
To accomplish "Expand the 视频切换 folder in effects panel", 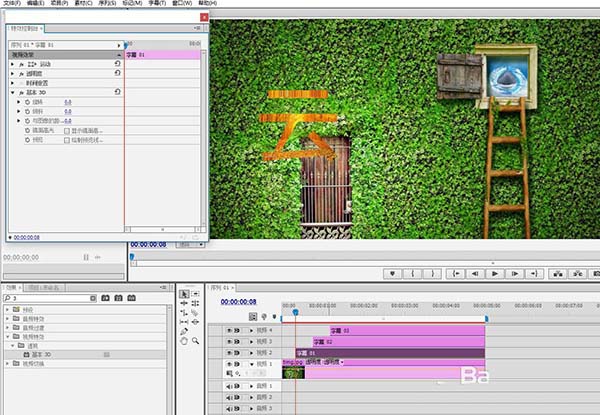I will pyautogui.click(x=8, y=363).
